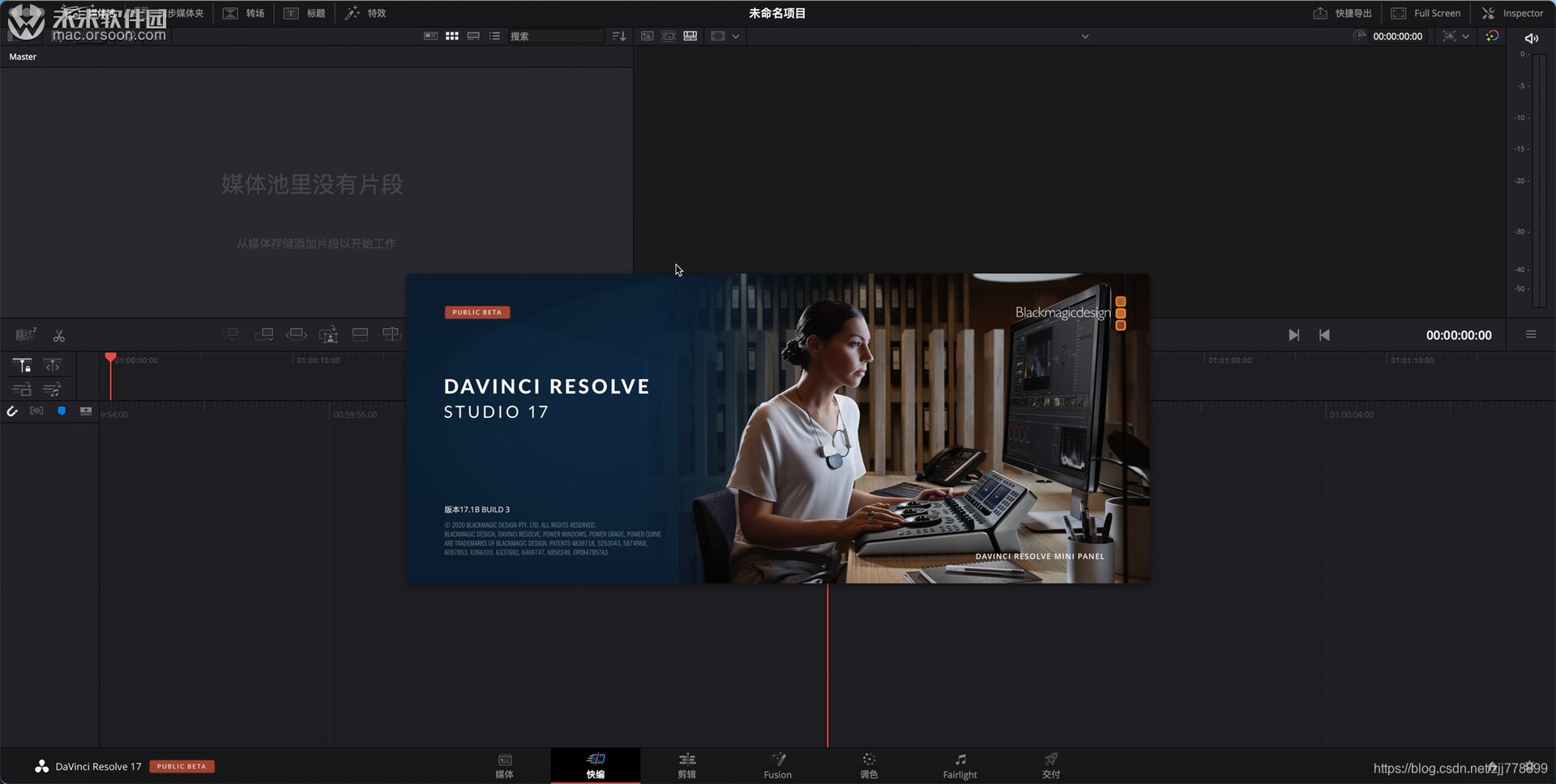The width and height of the screenshot is (1556, 784).
Task: Switch viewer to Full Screen
Action: pos(1426,13)
